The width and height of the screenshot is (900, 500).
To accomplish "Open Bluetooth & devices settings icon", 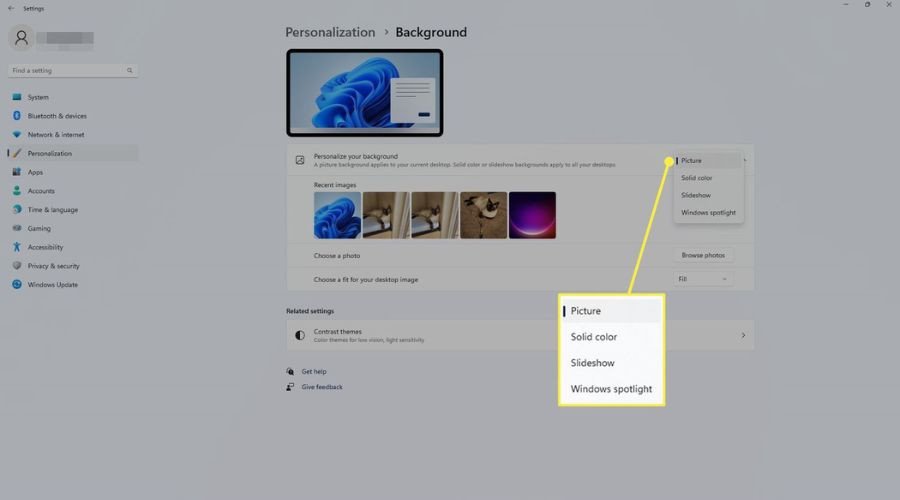I will pyautogui.click(x=17, y=116).
